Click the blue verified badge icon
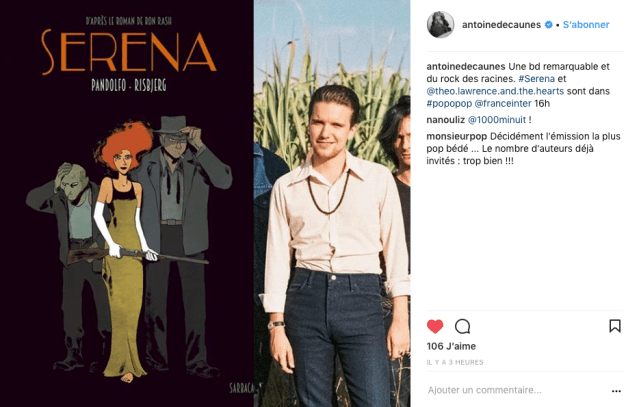 tap(549, 25)
